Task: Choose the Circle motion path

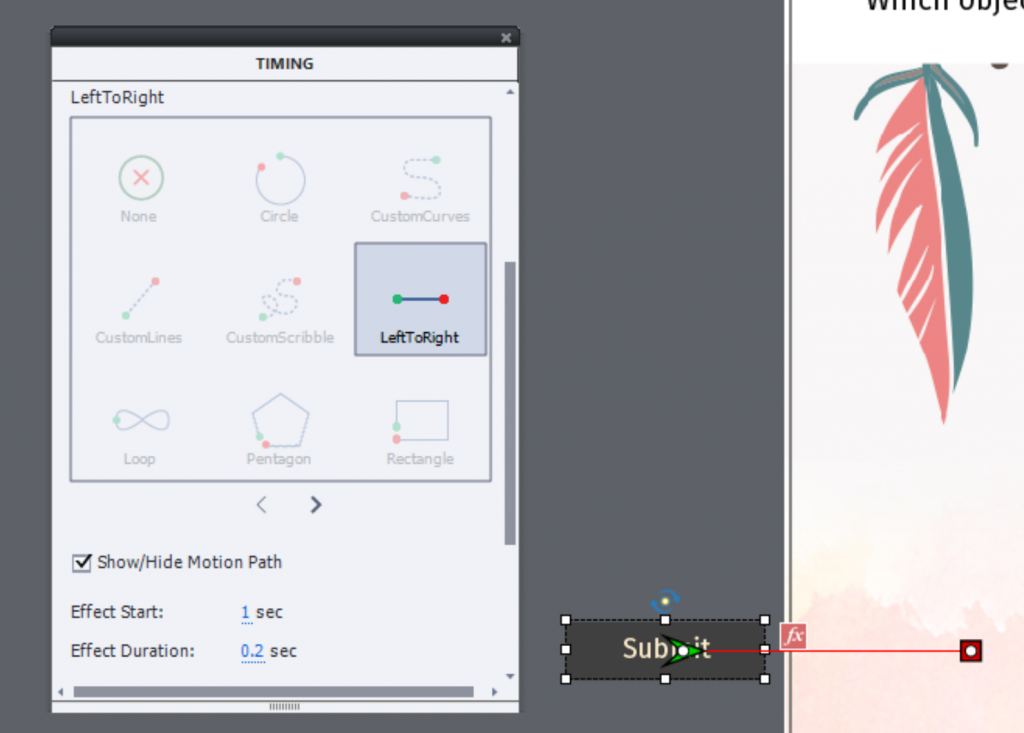Action: coord(279,188)
